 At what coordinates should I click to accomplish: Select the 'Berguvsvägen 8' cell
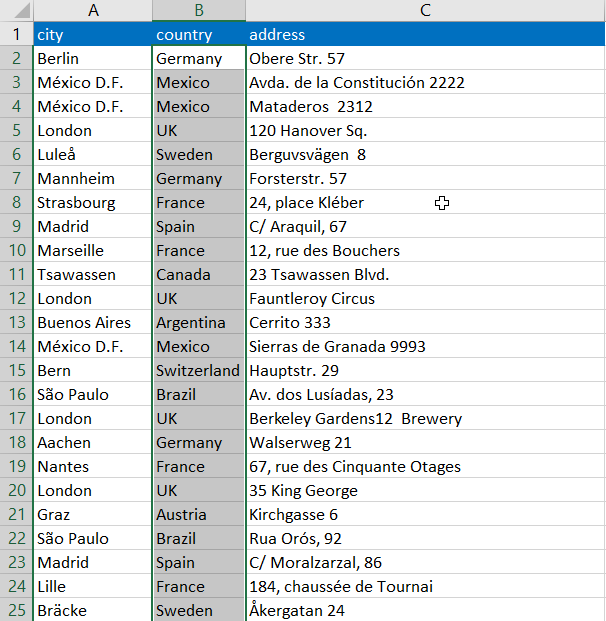[x=425, y=154]
